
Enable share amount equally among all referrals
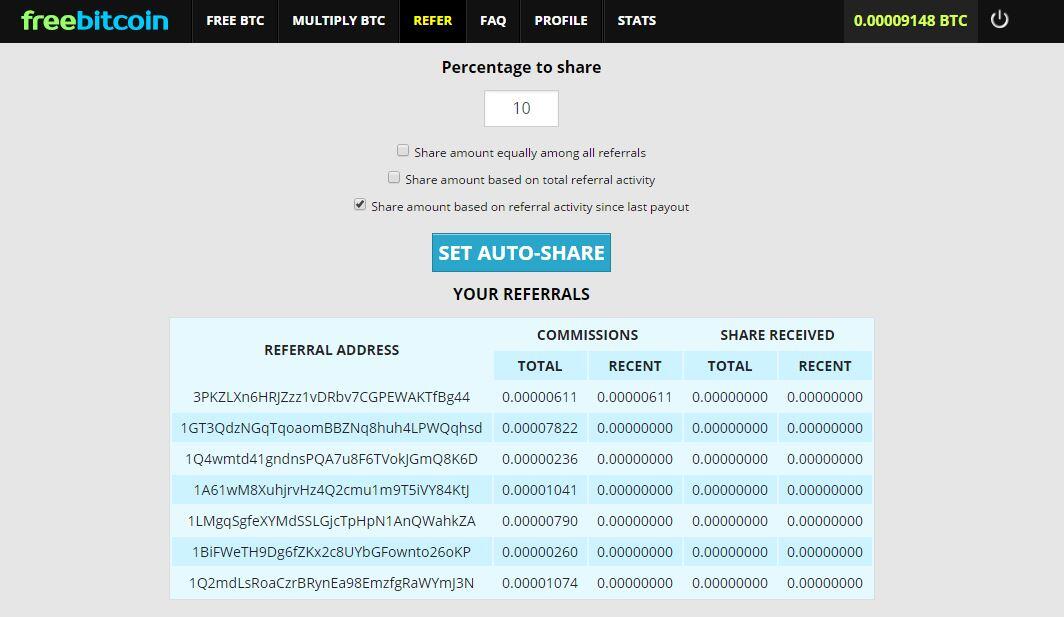[x=403, y=150]
